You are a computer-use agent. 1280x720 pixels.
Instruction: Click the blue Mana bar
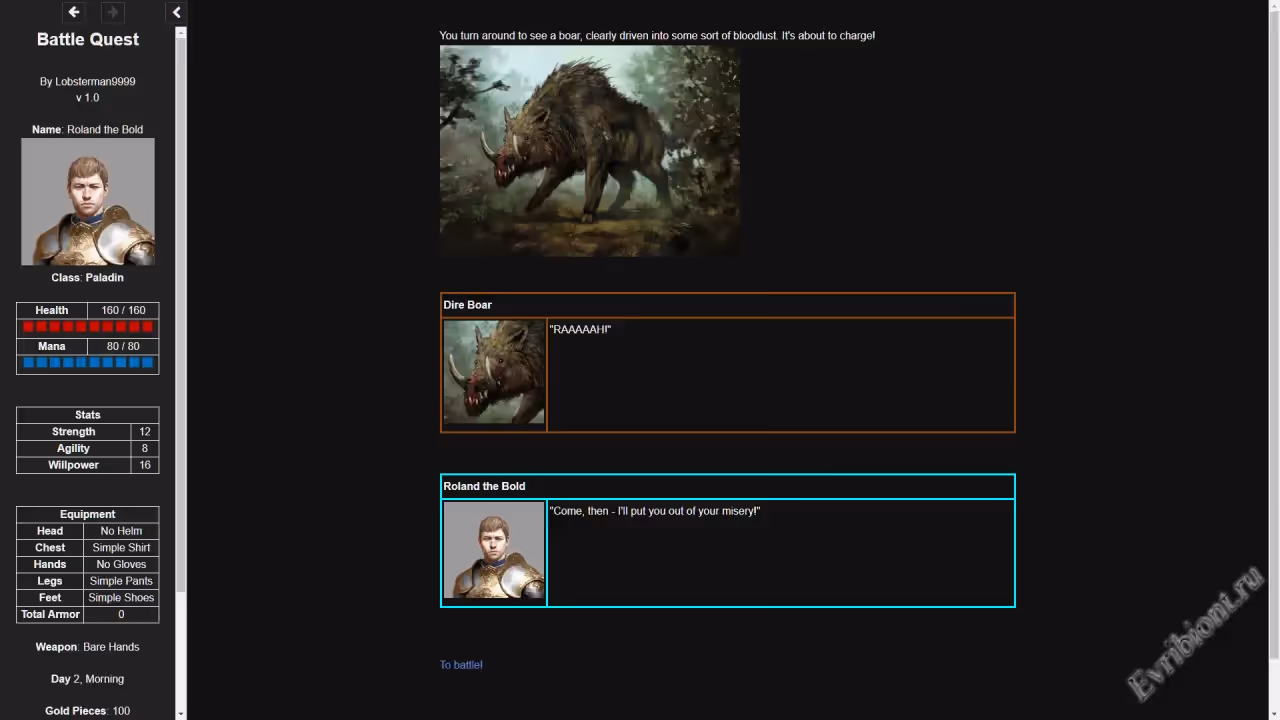click(x=88, y=363)
